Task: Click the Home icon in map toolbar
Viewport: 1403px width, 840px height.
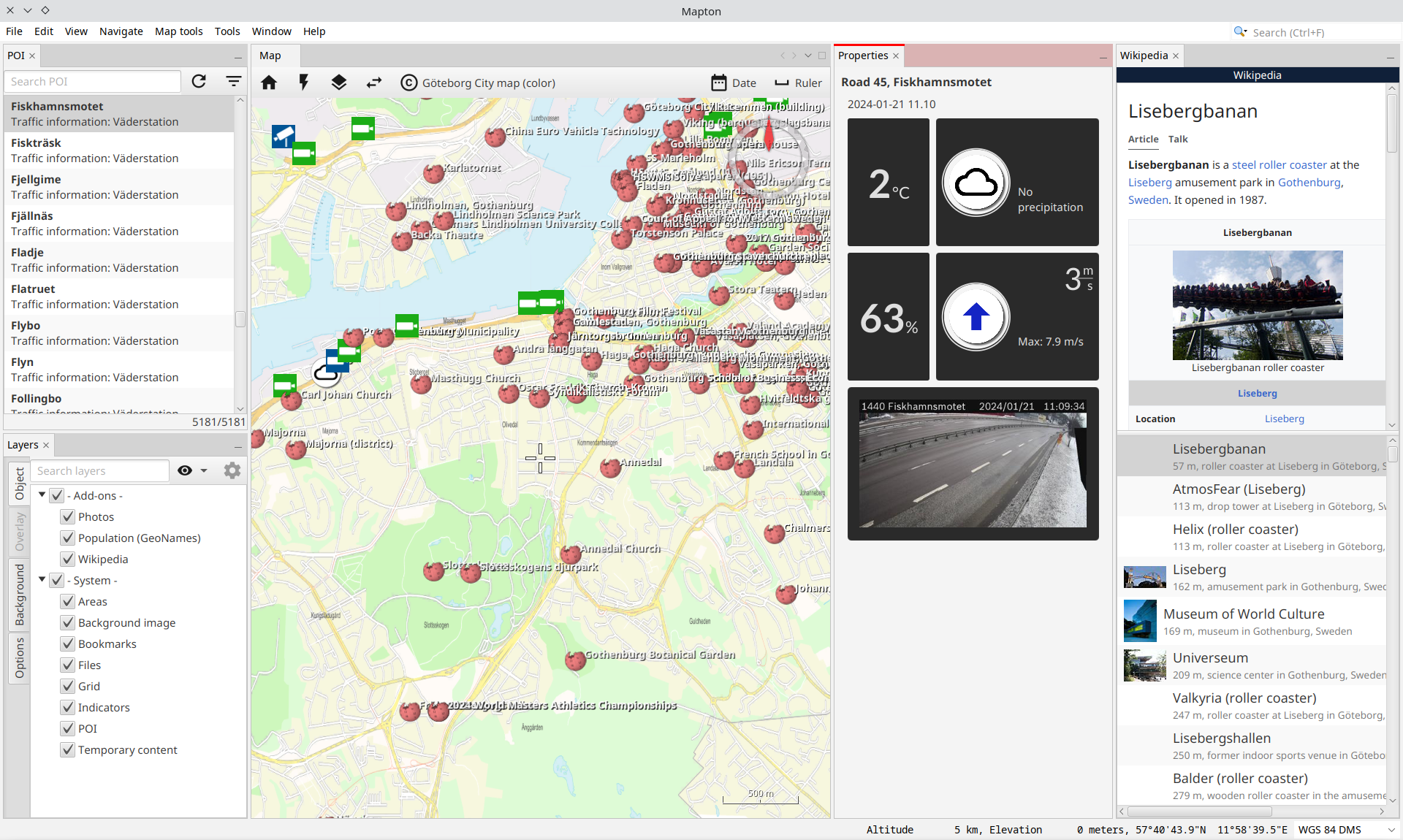Action: tap(269, 83)
